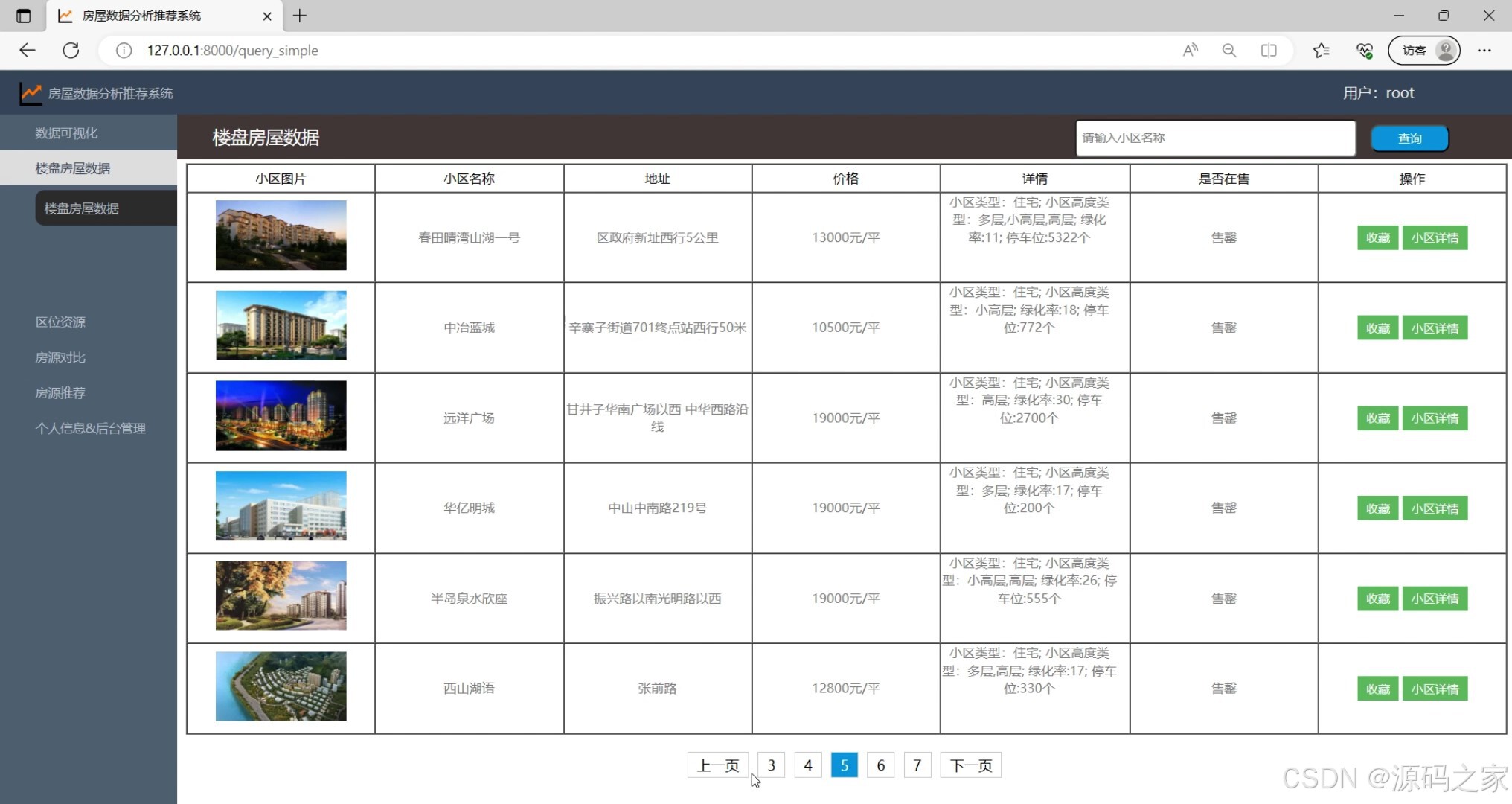
Task: Open split screen view icon
Action: [x=1269, y=50]
